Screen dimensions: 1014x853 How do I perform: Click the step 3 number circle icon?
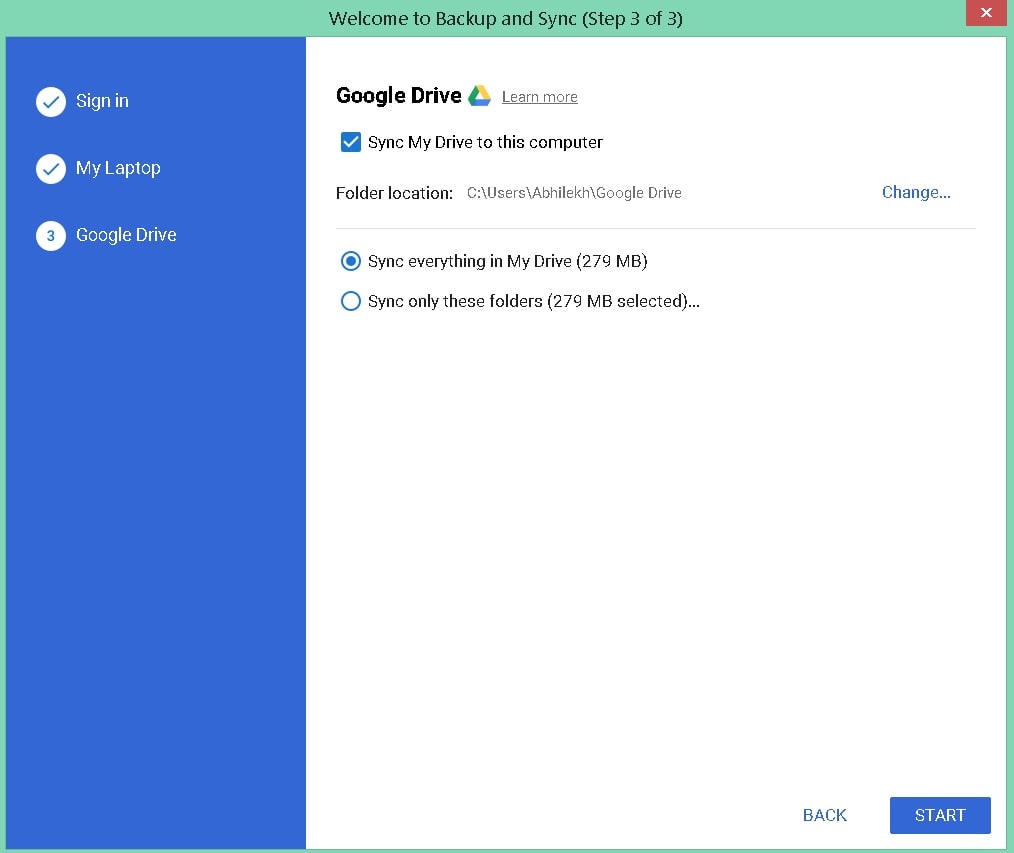coord(51,236)
